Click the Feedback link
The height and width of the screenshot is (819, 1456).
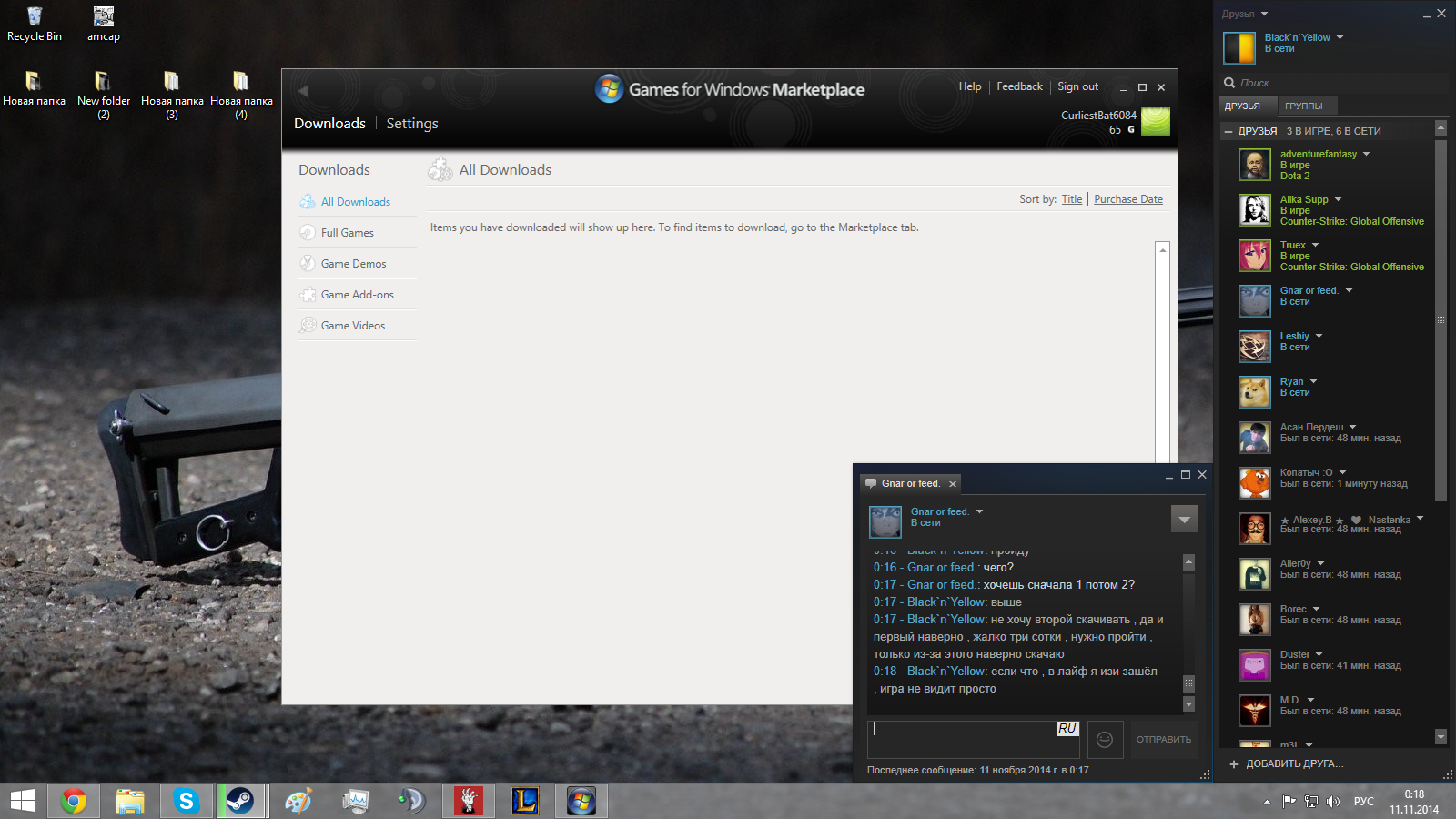(1019, 86)
